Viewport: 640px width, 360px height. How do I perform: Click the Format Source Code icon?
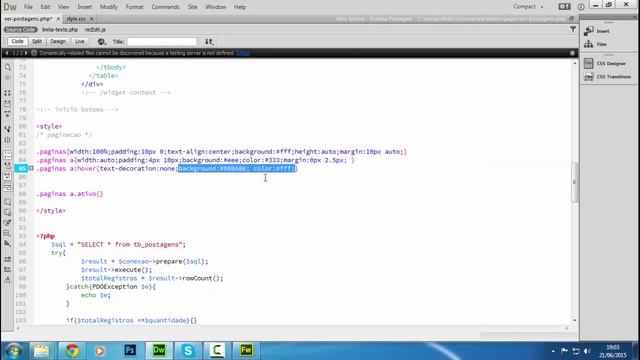7,280
